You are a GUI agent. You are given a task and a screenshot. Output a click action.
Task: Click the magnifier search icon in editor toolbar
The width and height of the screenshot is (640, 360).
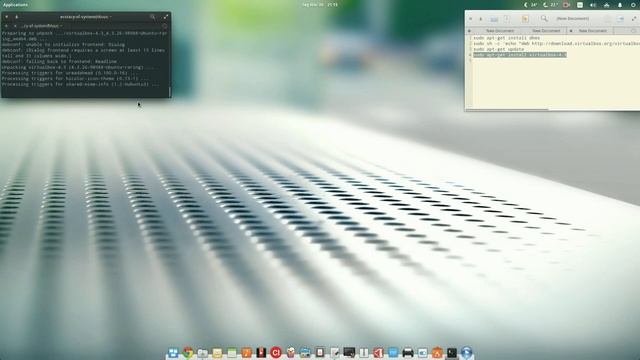coord(544,18)
